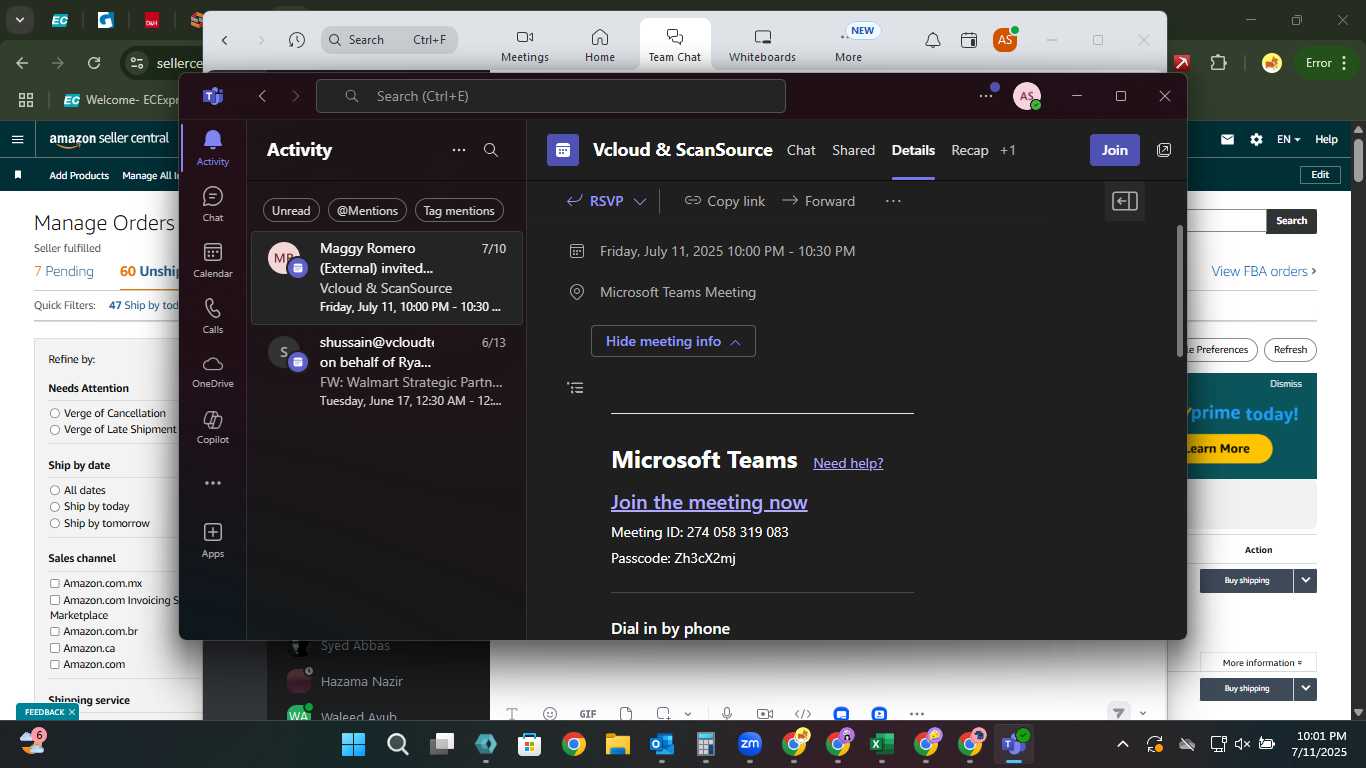Image resolution: width=1366 pixels, height=768 pixels.
Task: Open Amazon Seller Central mail icon
Action: click(x=1227, y=140)
